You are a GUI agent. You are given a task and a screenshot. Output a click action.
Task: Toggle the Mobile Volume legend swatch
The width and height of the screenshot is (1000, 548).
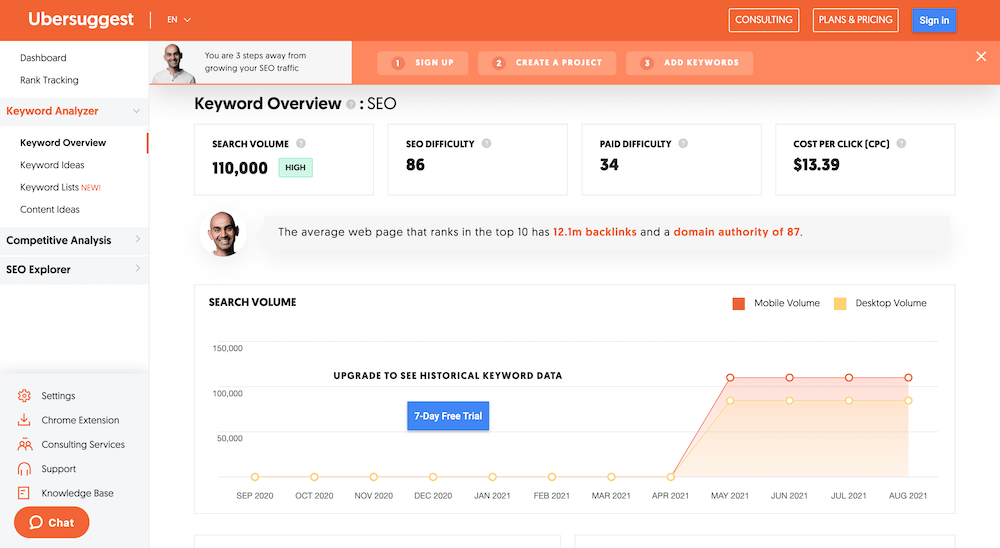tap(739, 304)
